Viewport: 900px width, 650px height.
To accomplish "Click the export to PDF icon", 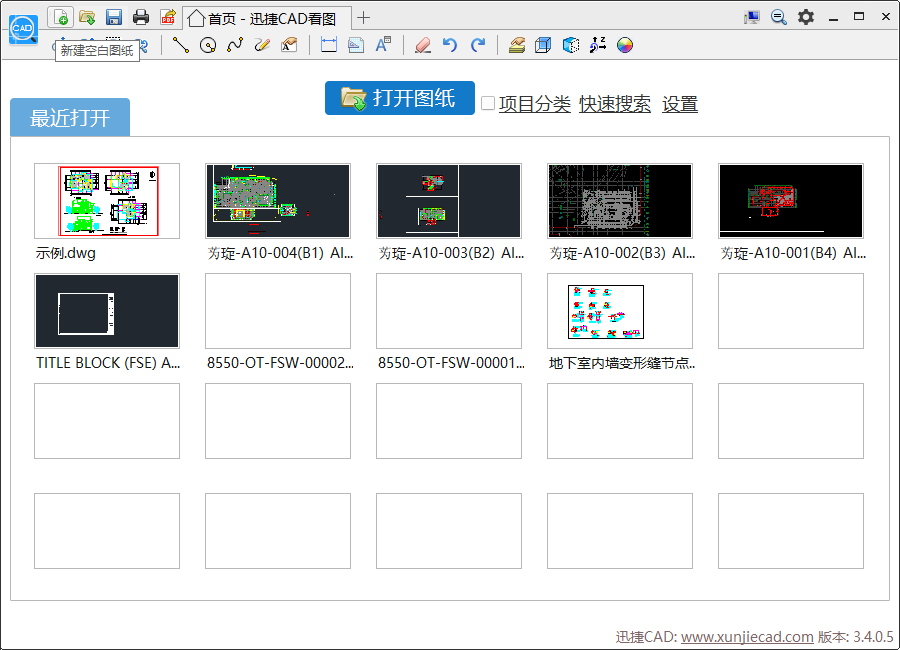I will (168, 17).
